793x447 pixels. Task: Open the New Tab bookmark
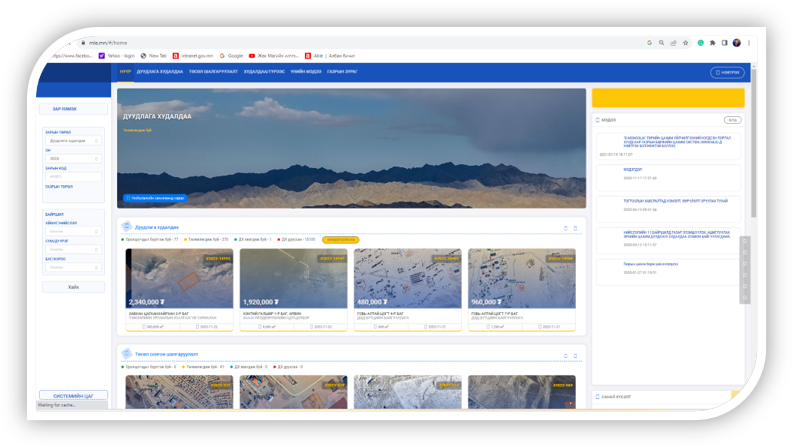[153, 56]
